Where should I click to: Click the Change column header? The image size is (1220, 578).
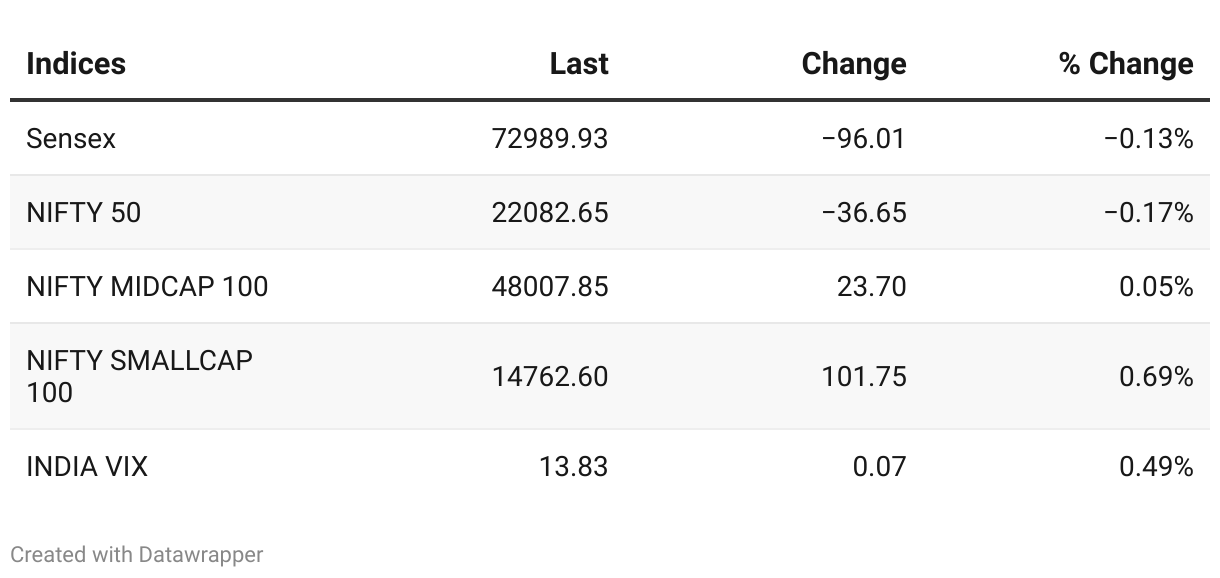(853, 64)
